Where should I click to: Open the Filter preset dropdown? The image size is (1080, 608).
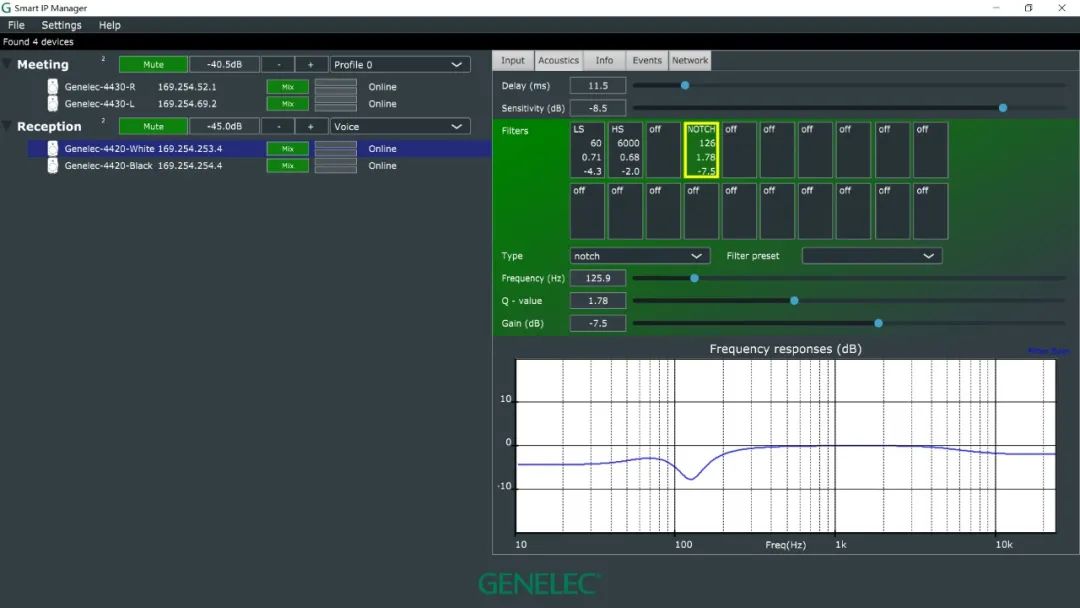pos(872,255)
